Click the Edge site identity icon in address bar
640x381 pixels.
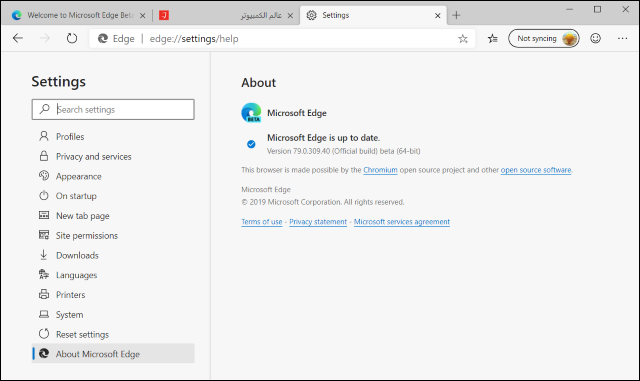[x=103, y=38]
